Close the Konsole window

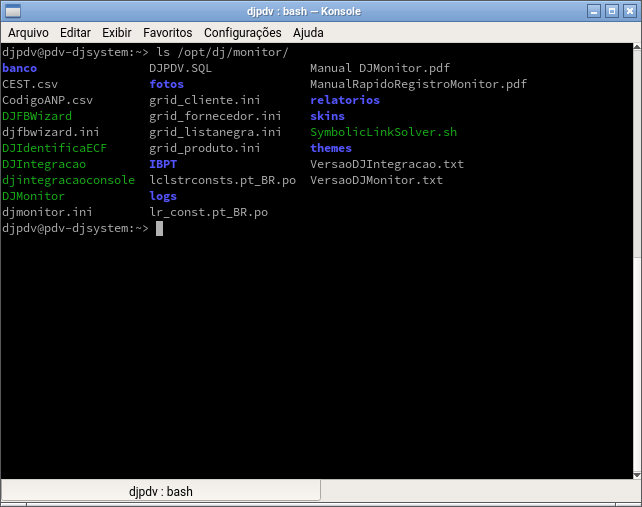click(x=630, y=11)
